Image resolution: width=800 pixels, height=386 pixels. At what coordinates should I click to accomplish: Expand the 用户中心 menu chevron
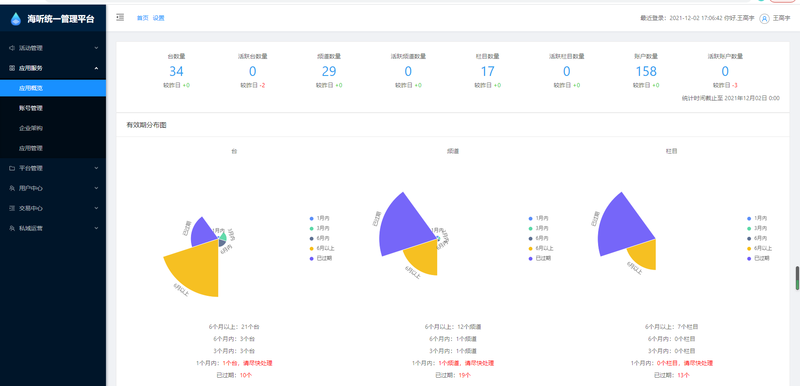(x=96, y=188)
